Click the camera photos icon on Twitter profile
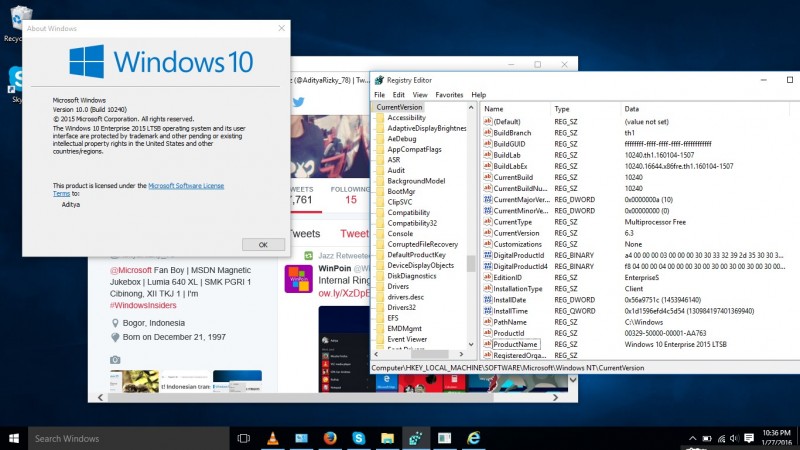This screenshot has height=450, width=800. (x=115, y=360)
